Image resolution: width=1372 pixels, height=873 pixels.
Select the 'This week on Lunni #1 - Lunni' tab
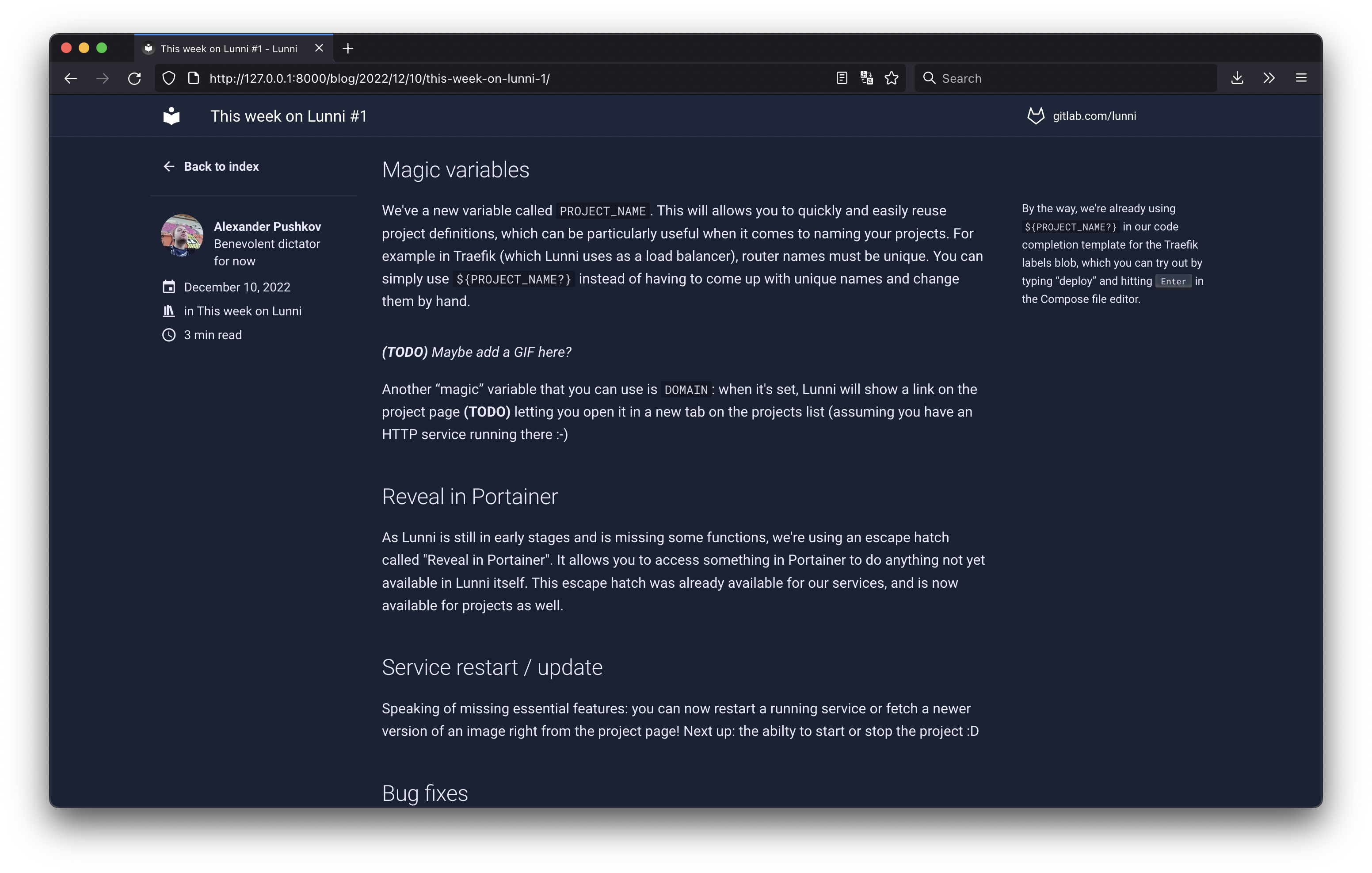[x=234, y=49]
